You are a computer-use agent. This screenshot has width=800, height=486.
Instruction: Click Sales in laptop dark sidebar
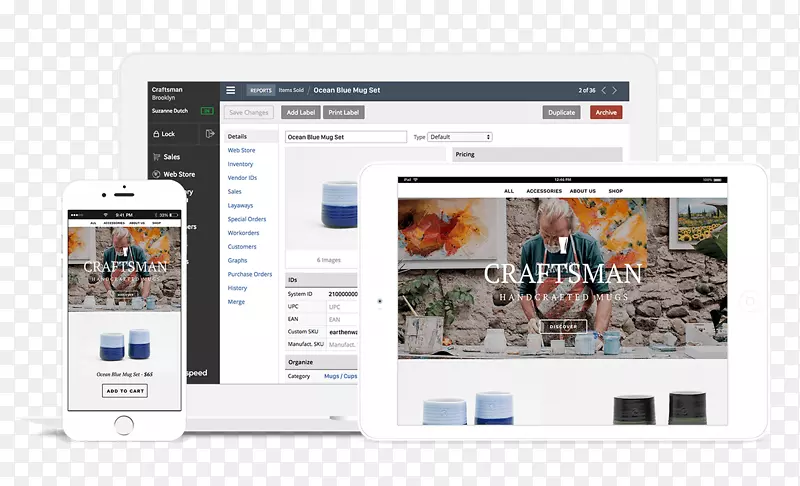[x=171, y=157]
